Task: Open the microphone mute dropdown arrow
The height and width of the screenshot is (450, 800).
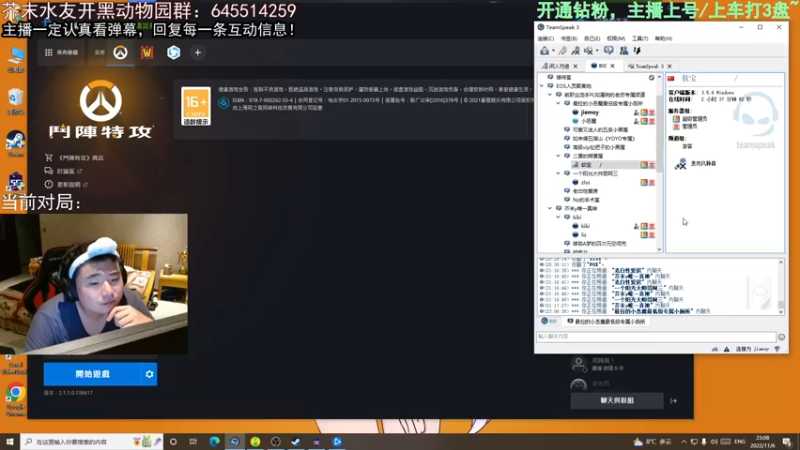Action: (x=597, y=51)
